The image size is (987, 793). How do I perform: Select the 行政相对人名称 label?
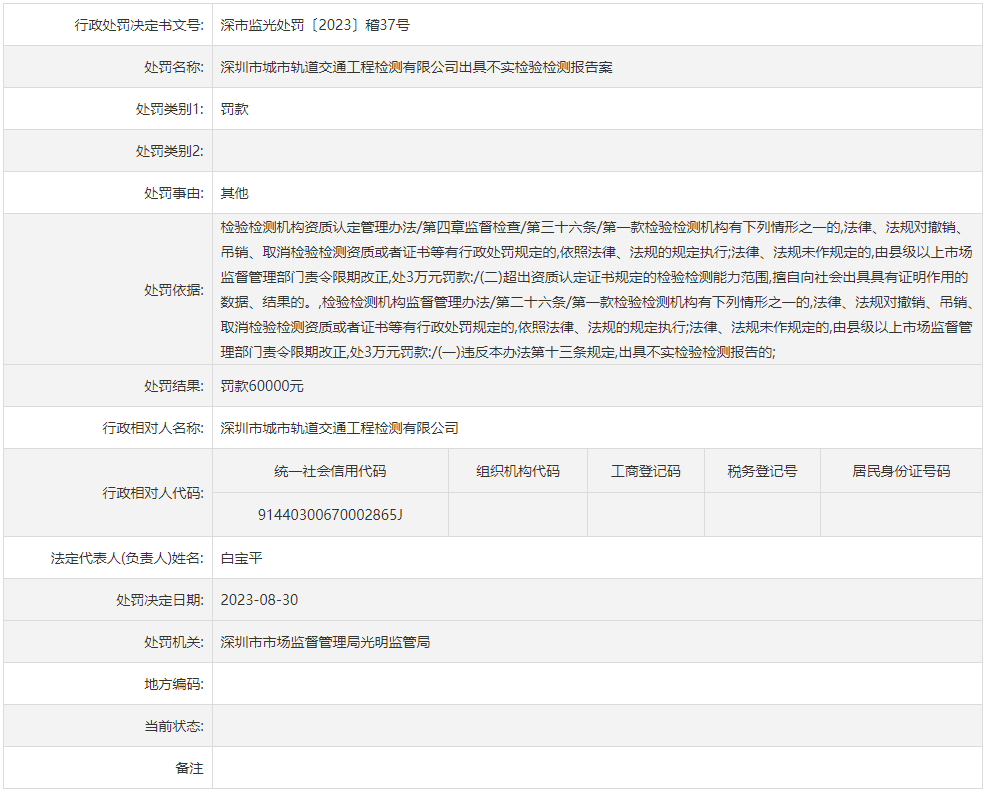153,428
